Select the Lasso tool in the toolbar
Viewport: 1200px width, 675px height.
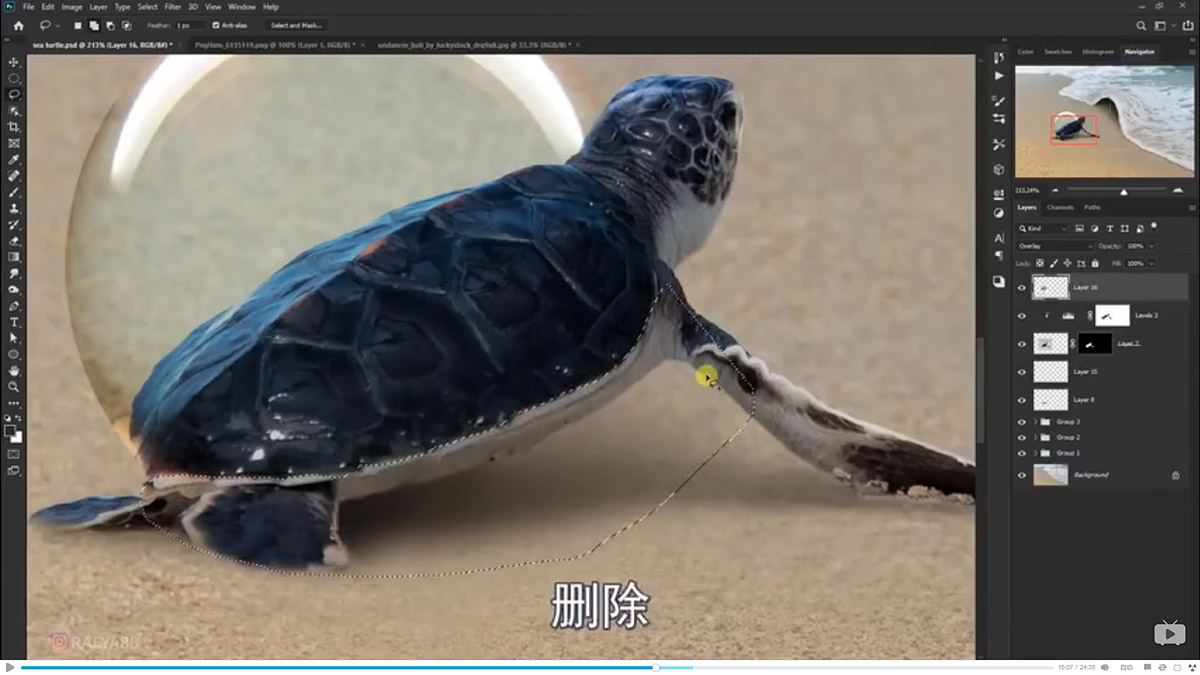pos(13,96)
